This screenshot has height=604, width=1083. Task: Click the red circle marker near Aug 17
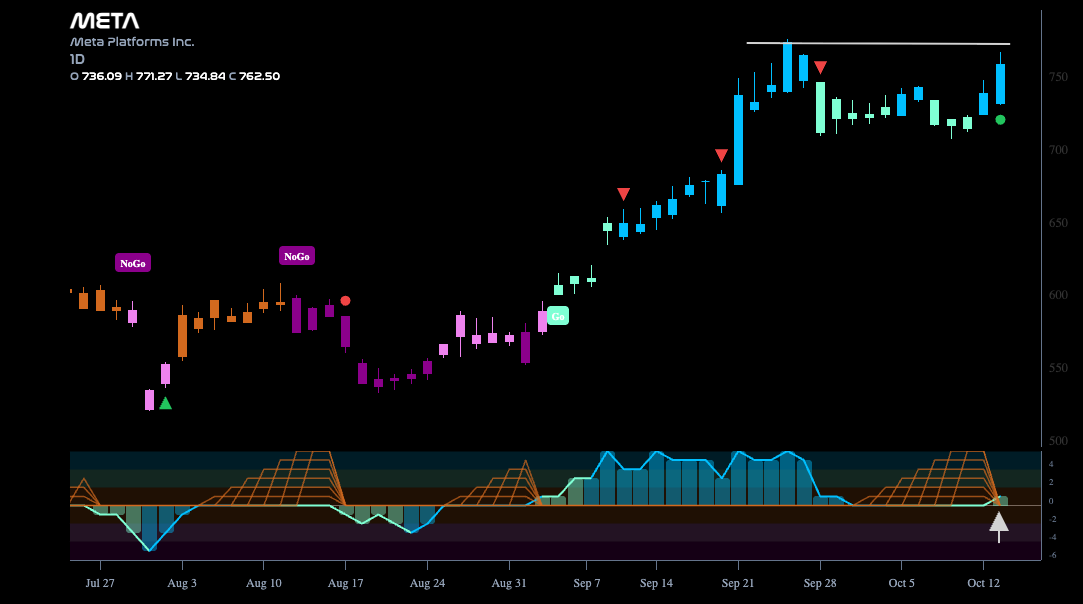point(345,301)
